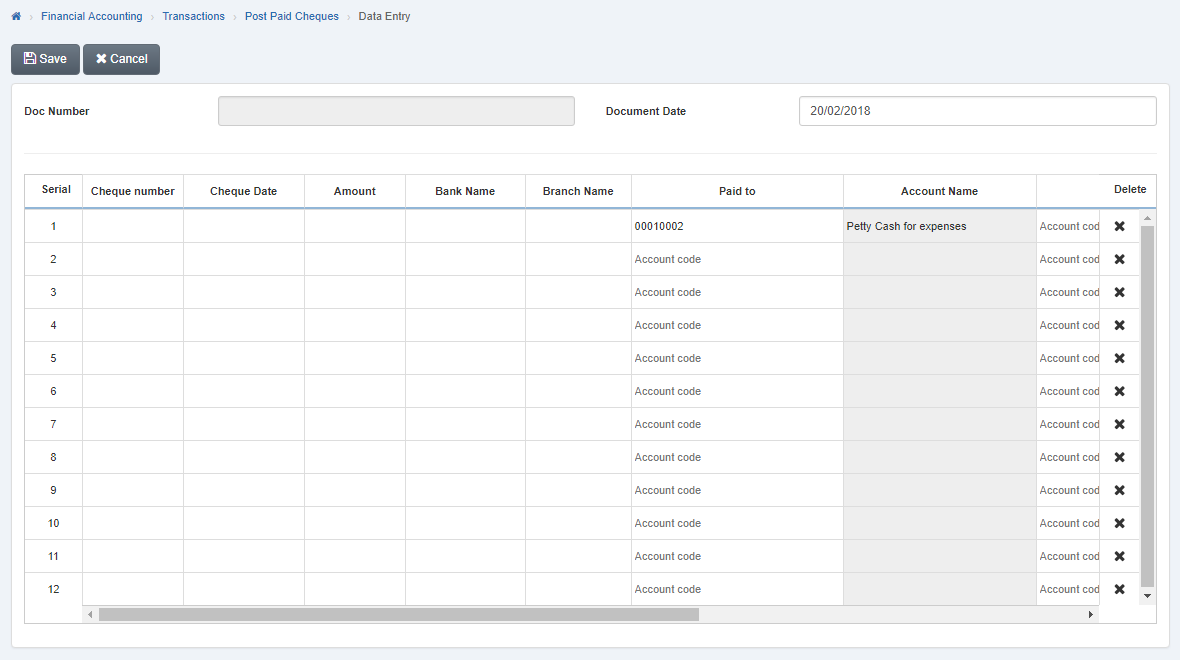
Task: Remove row 12 with delete icon
Action: [x=1119, y=589]
